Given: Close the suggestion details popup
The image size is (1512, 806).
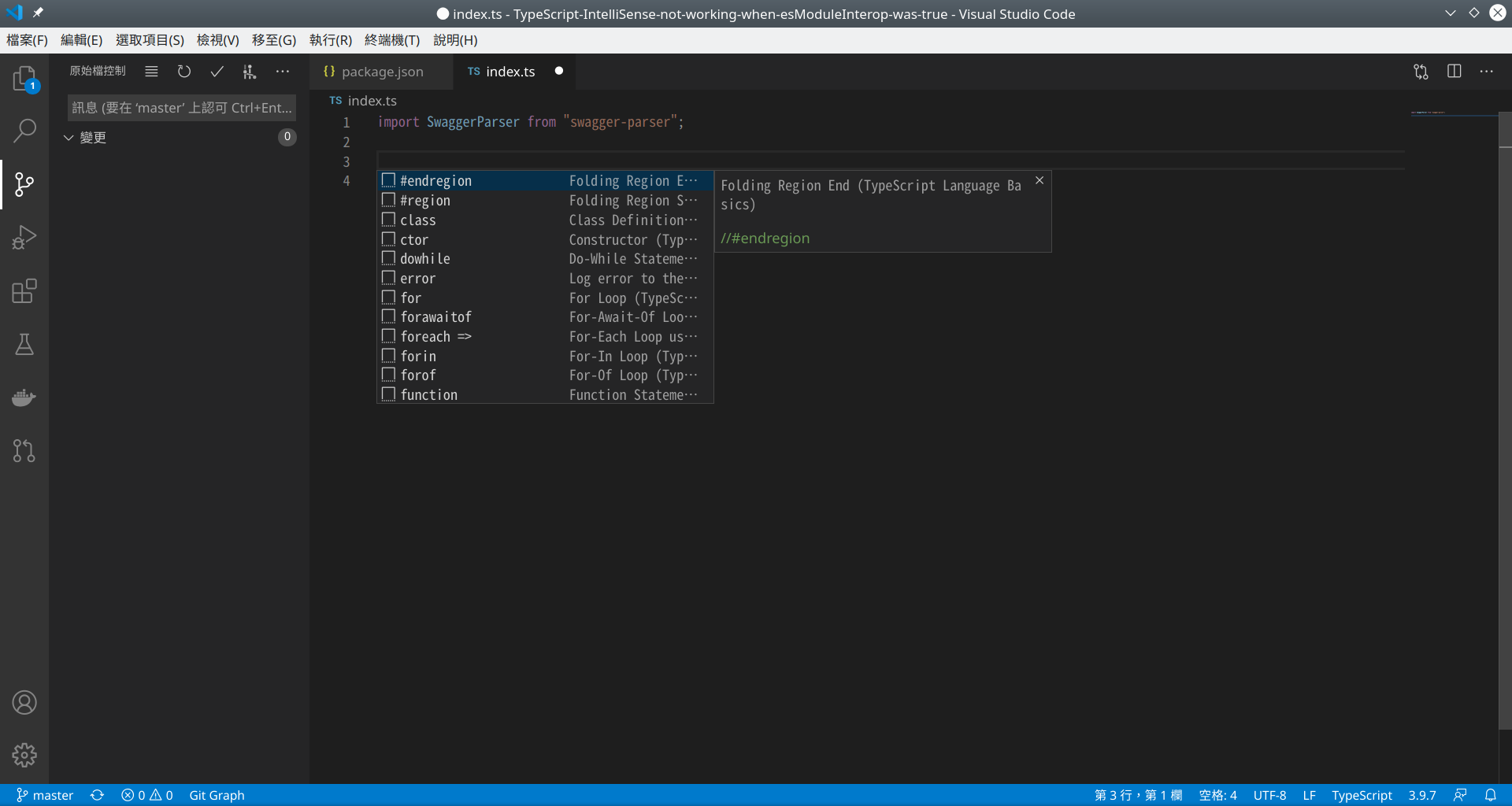Looking at the screenshot, I should [1039, 180].
